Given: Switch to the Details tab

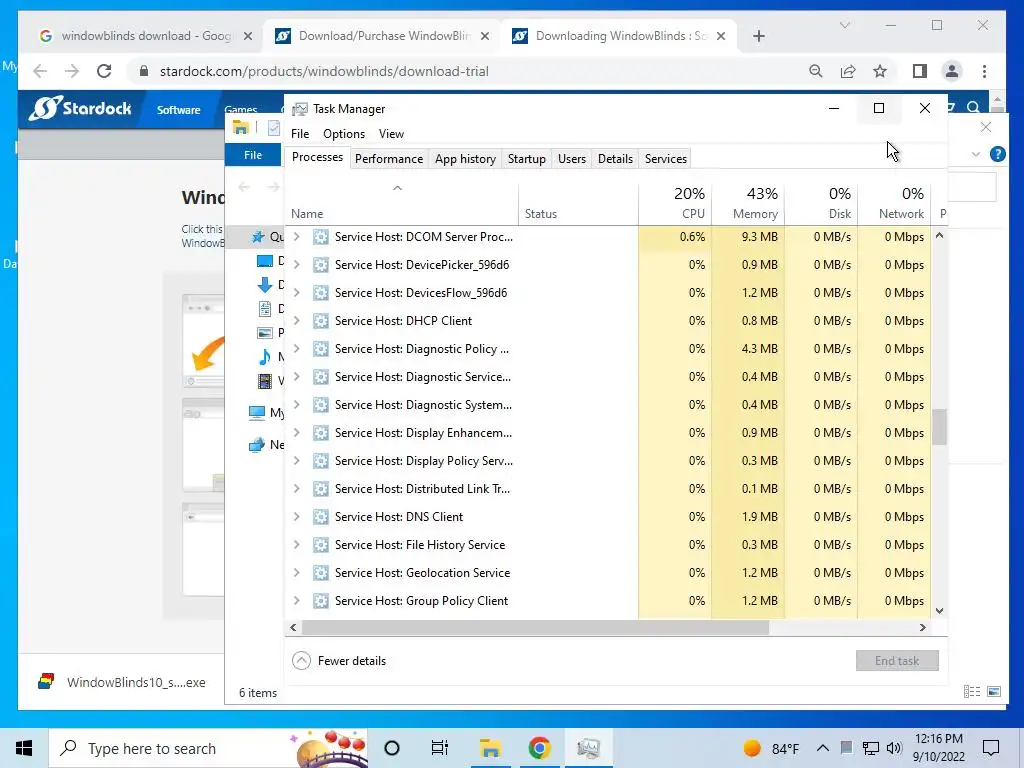Looking at the screenshot, I should point(615,159).
